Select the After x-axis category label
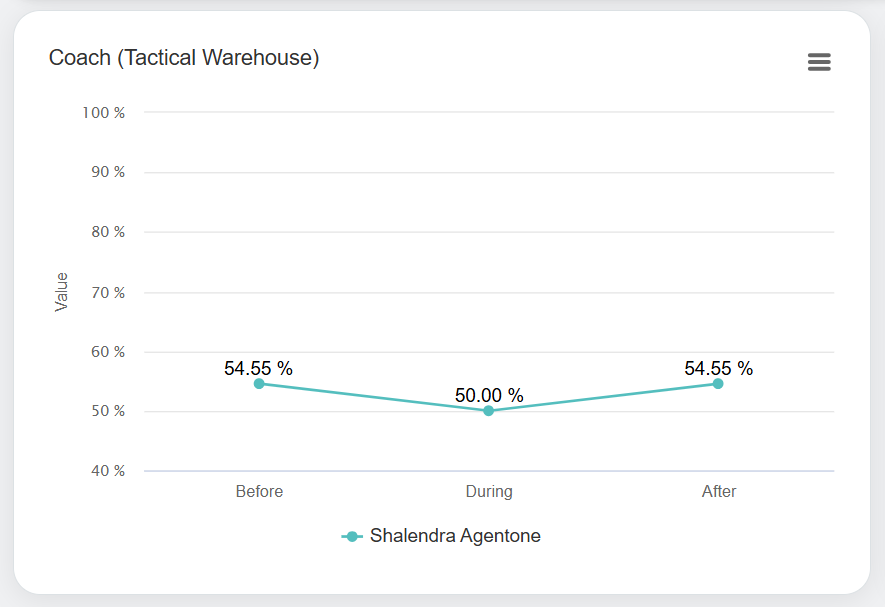The image size is (885, 607). click(x=718, y=491)
